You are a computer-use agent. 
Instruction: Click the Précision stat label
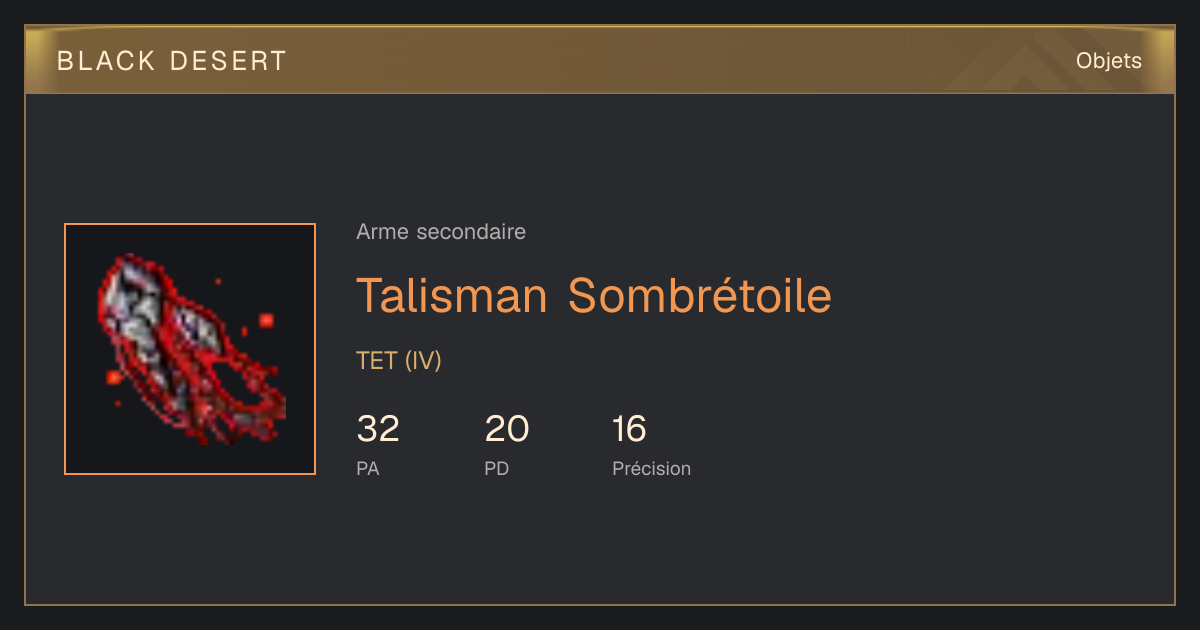[x=652, y=468]
